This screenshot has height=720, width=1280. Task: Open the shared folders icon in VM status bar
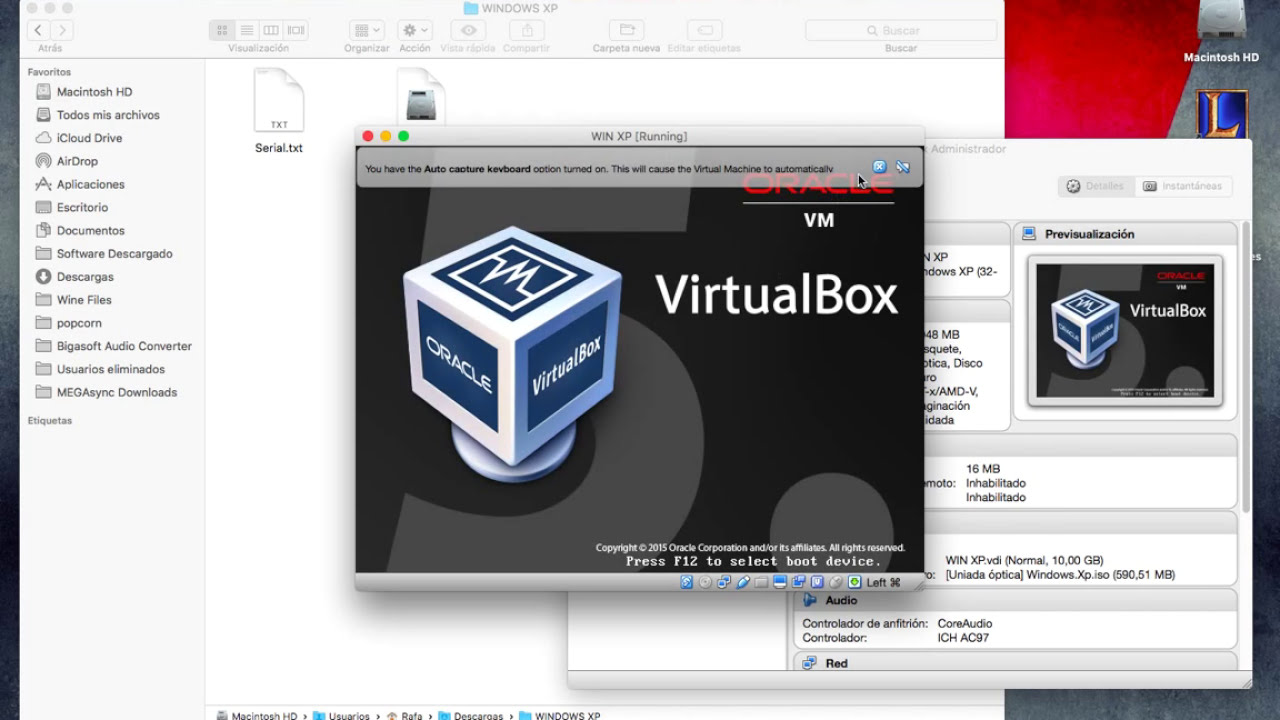tap(761, 582)
